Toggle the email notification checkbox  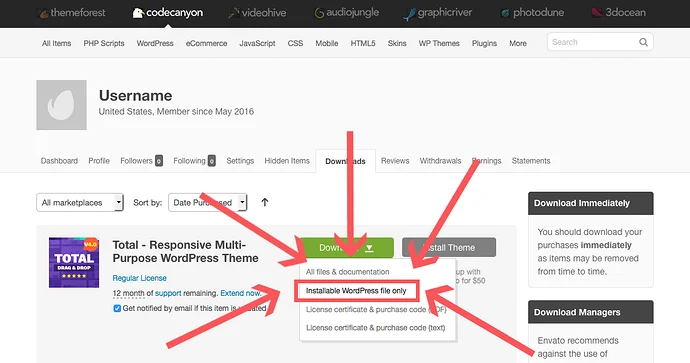[117, 308]
